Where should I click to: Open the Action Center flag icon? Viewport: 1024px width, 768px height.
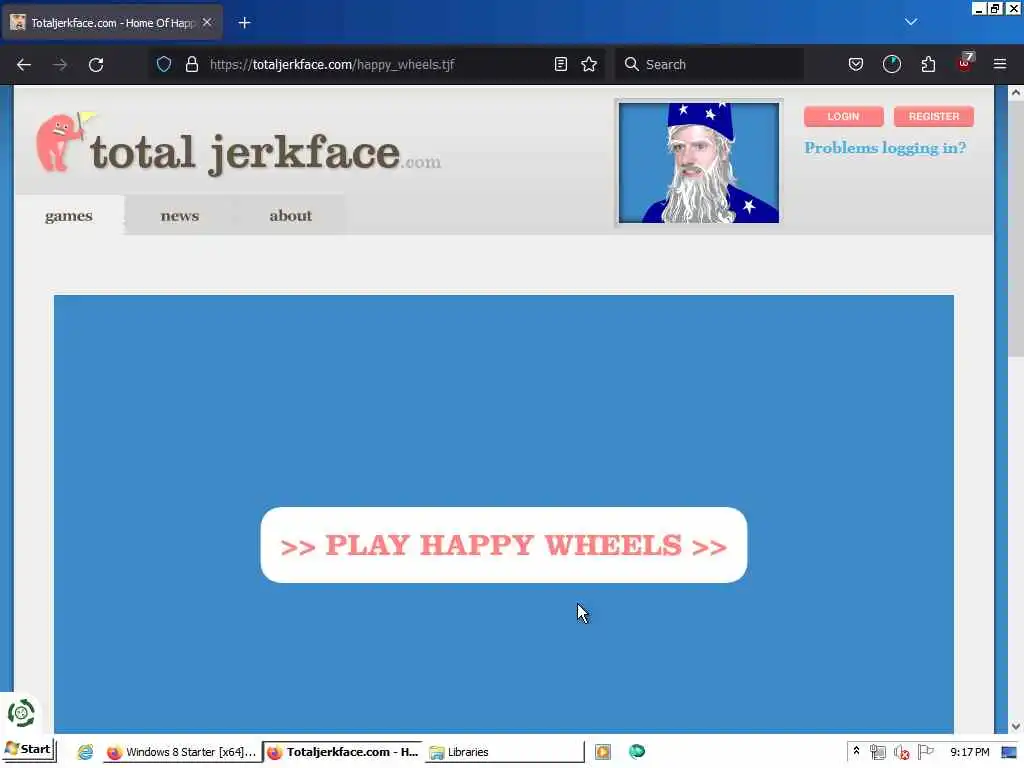point(925,752)
